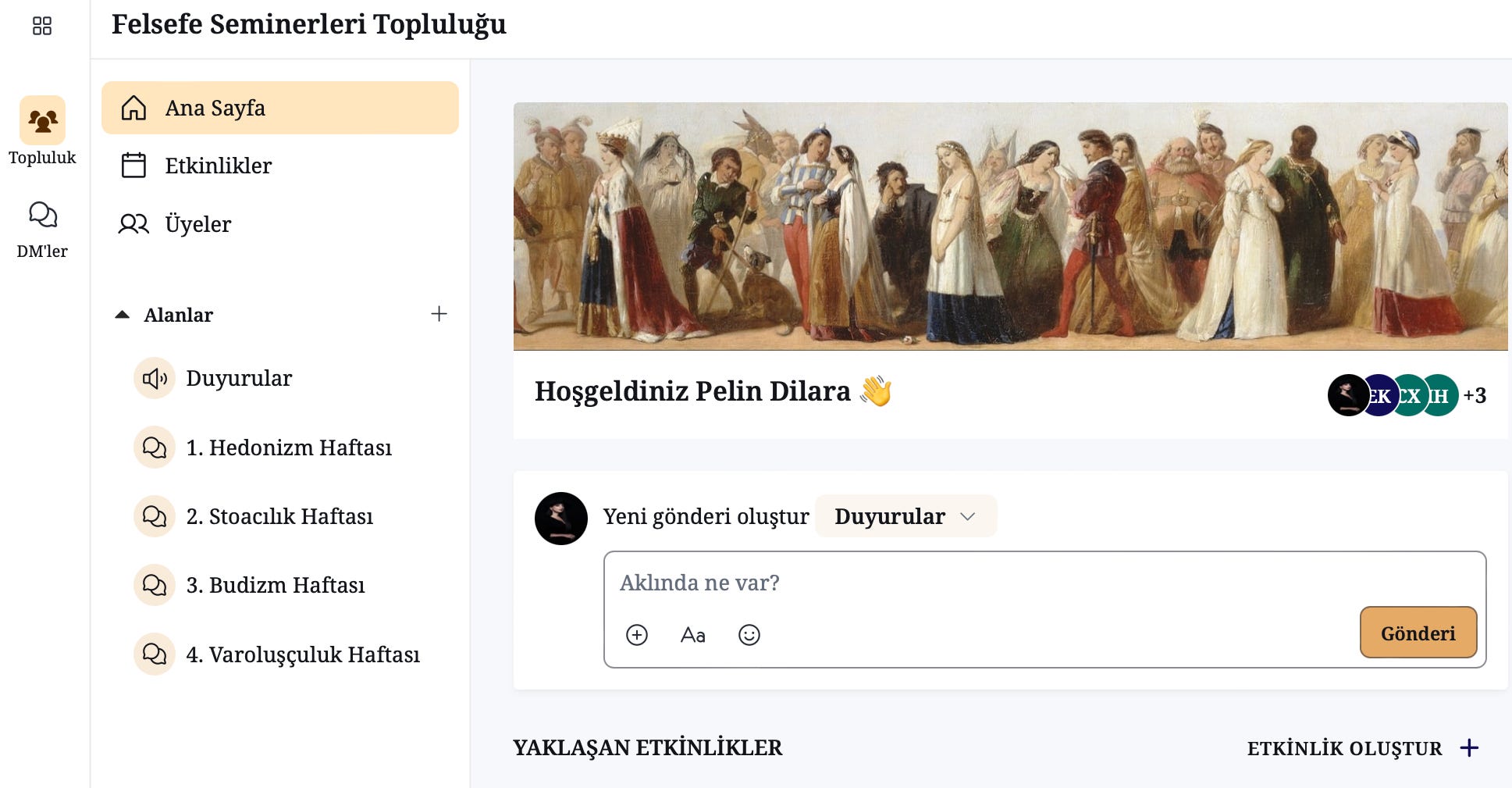Click chat icon beside Hedonizm Haftası
The image size is (1512, 788).
(154, 447)
